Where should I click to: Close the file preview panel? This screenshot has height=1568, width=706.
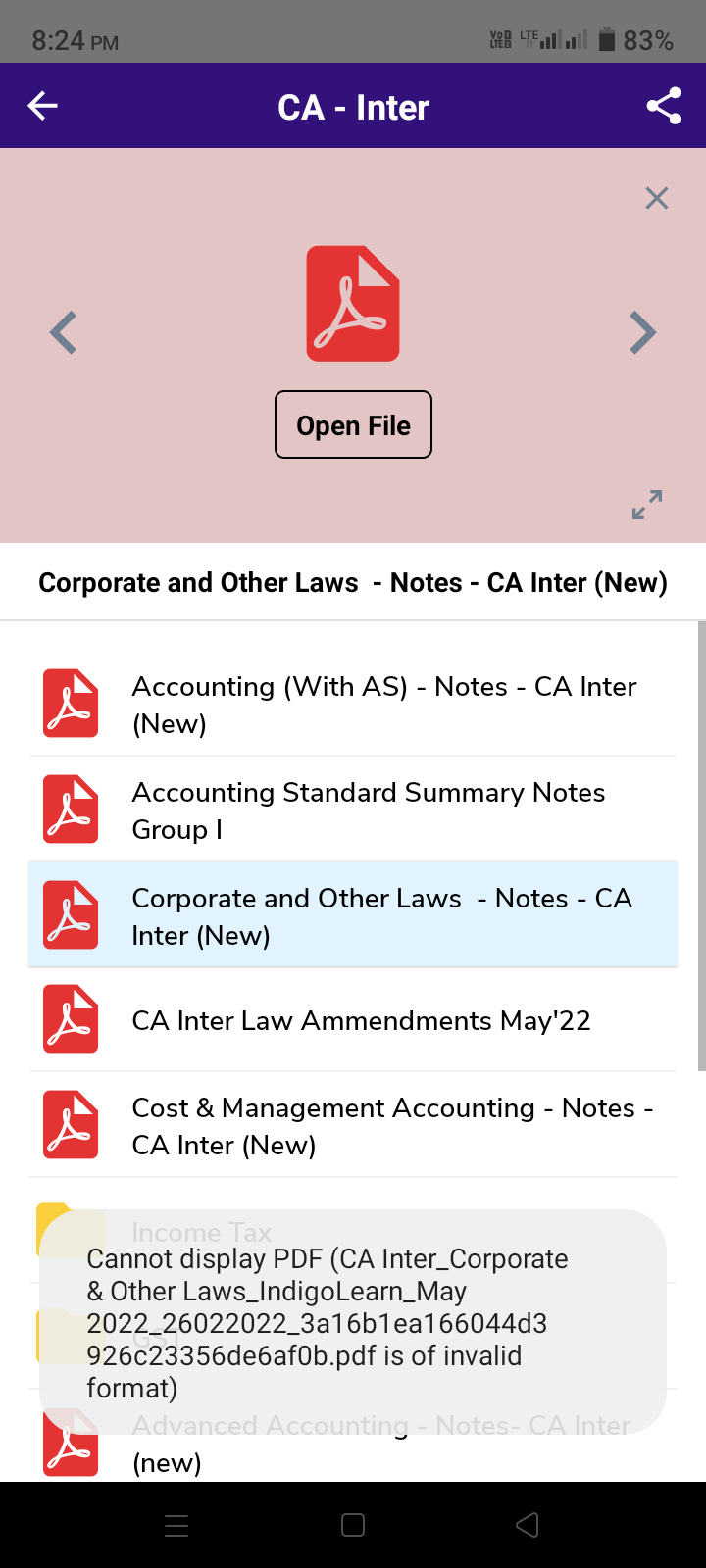pos(657,198)
